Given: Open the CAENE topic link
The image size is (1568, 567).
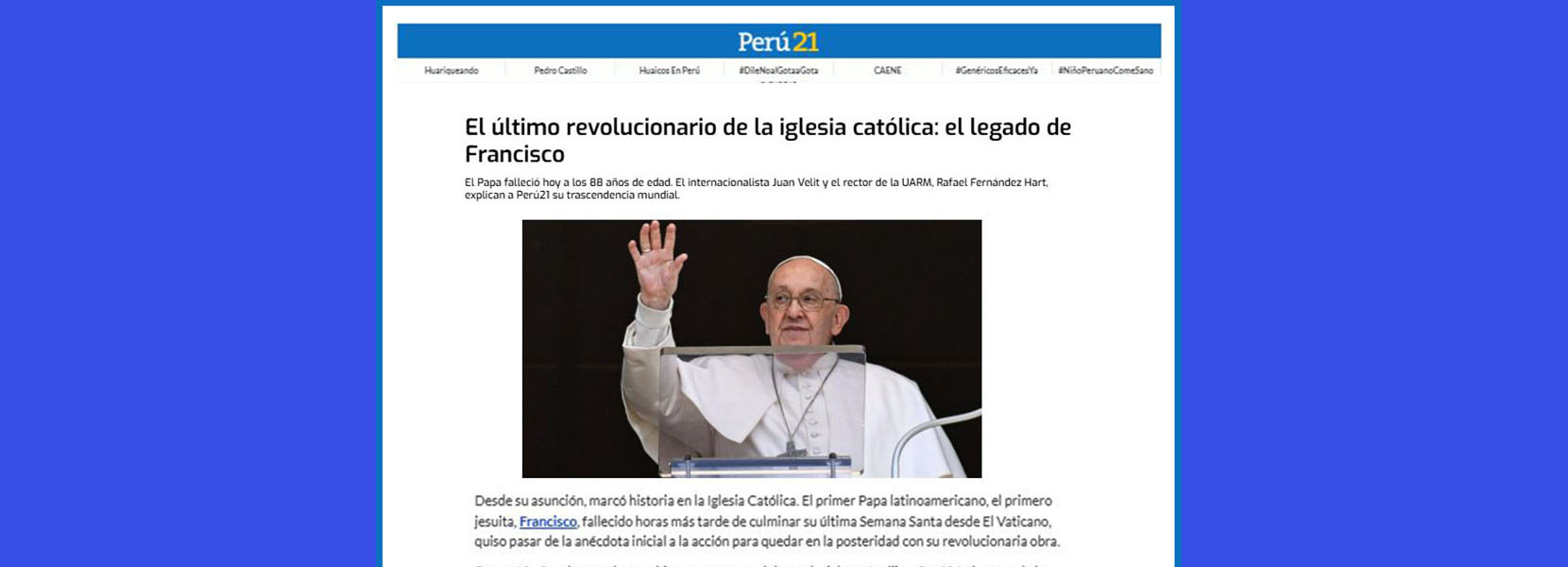Looking at the screenshot, I should click(888, 71).
